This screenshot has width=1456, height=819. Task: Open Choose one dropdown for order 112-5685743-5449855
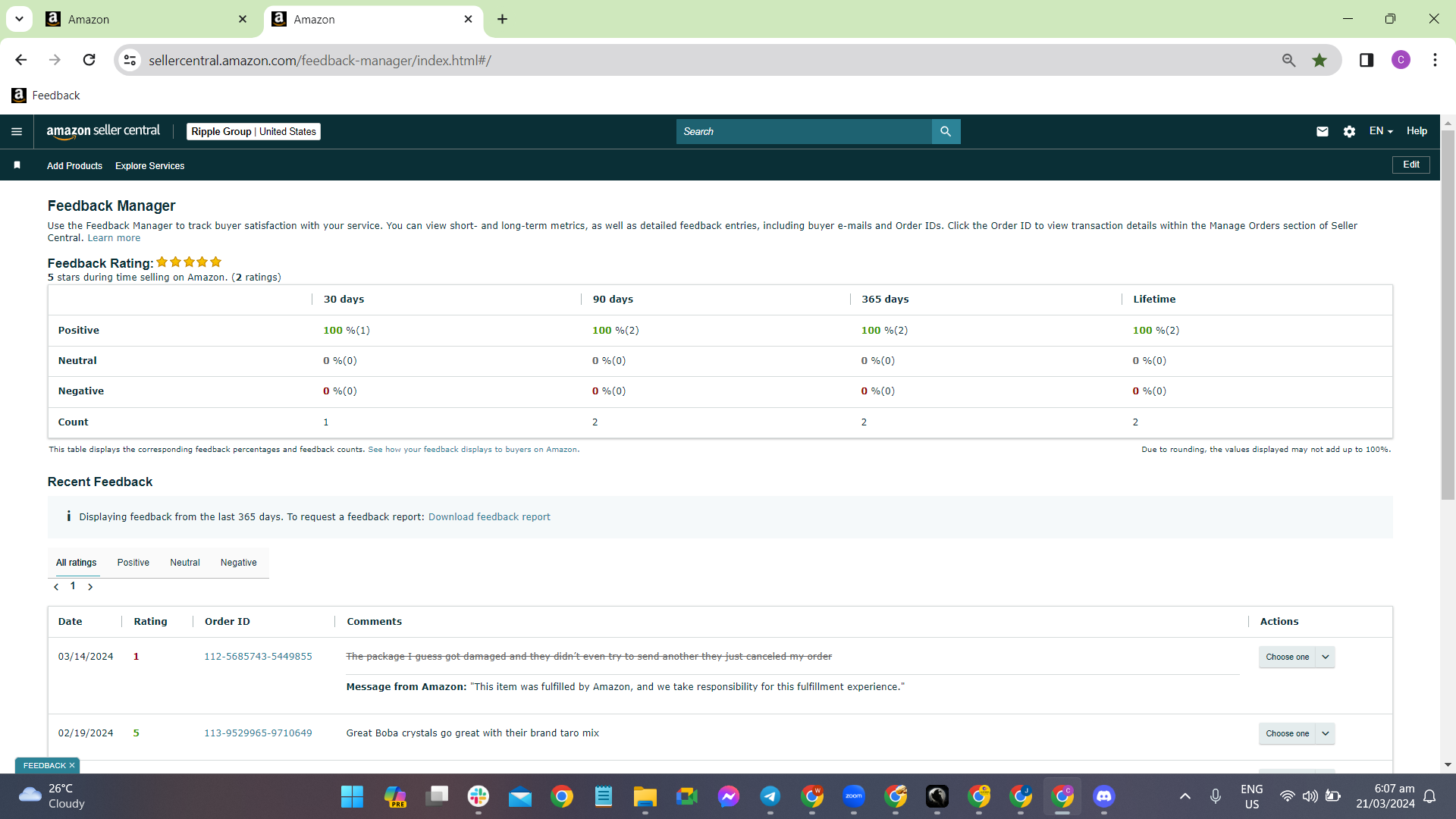[1297, 657]
